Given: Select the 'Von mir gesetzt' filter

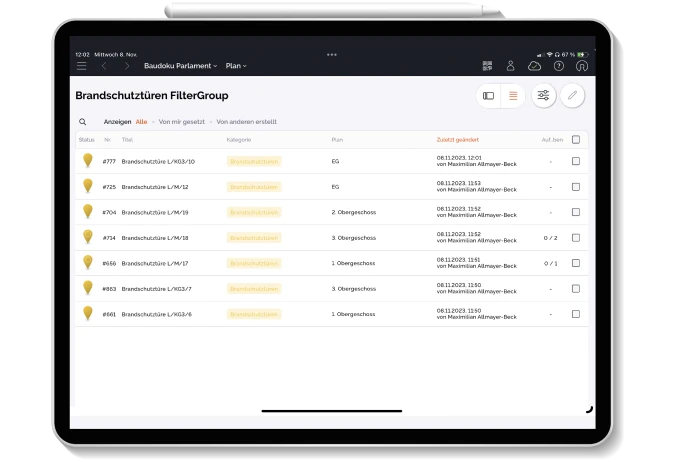Looking at the screenshot, I should (182, 122).
